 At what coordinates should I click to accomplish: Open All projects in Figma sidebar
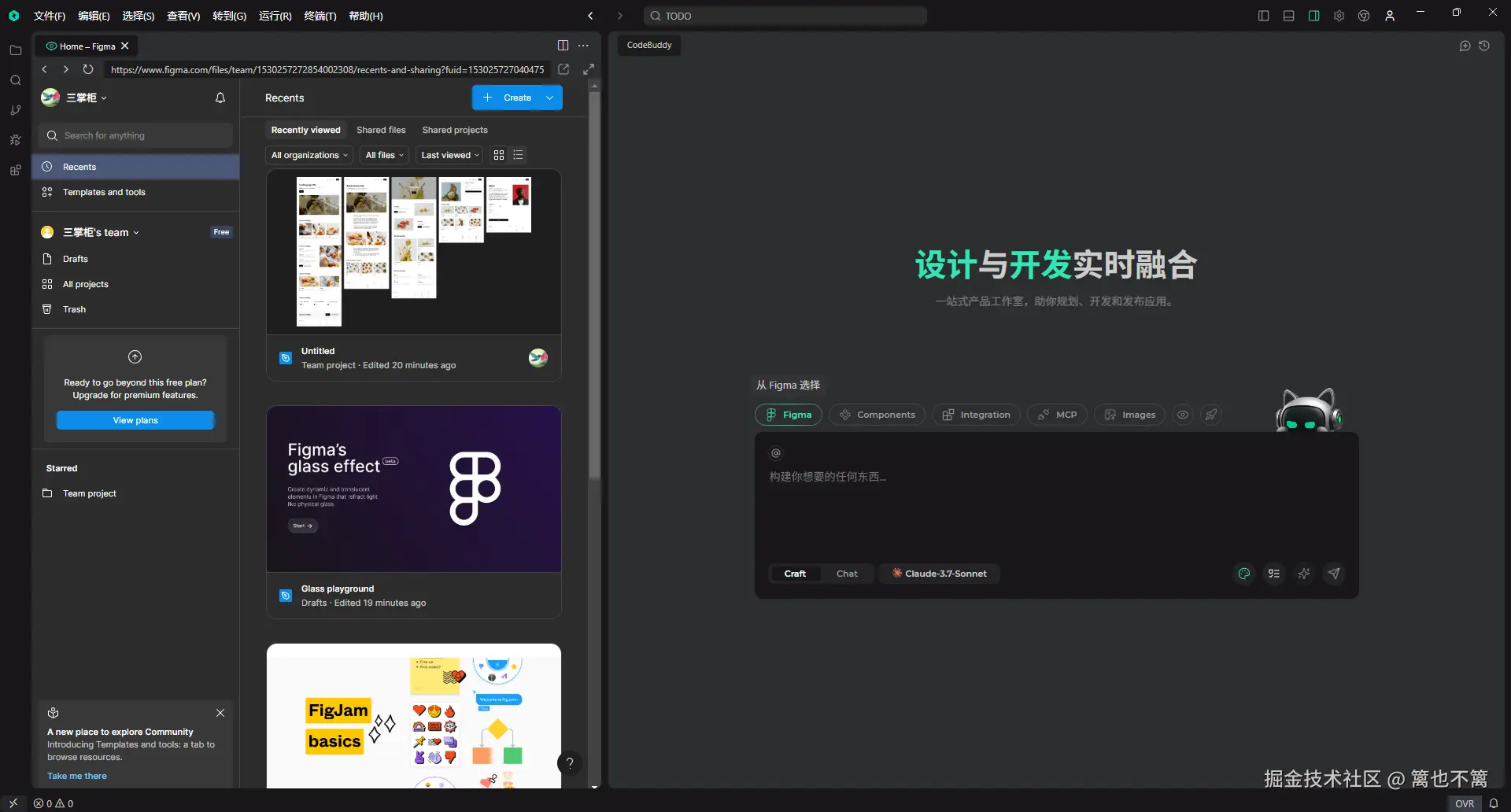pos(135,284)
